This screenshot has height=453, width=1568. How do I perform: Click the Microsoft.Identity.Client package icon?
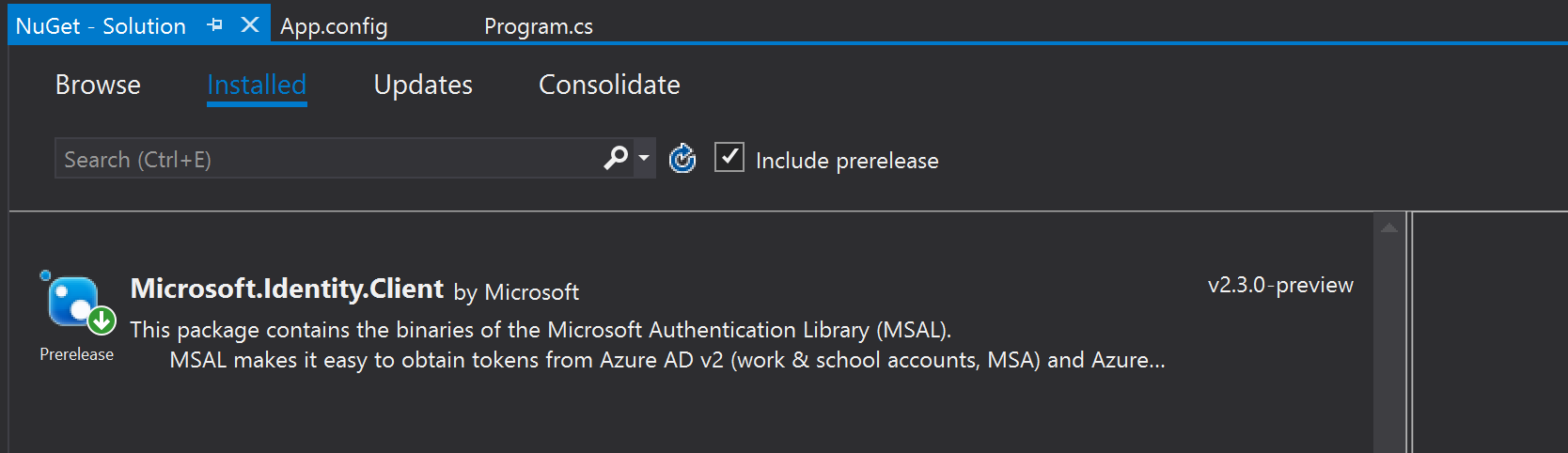[78, 303]
